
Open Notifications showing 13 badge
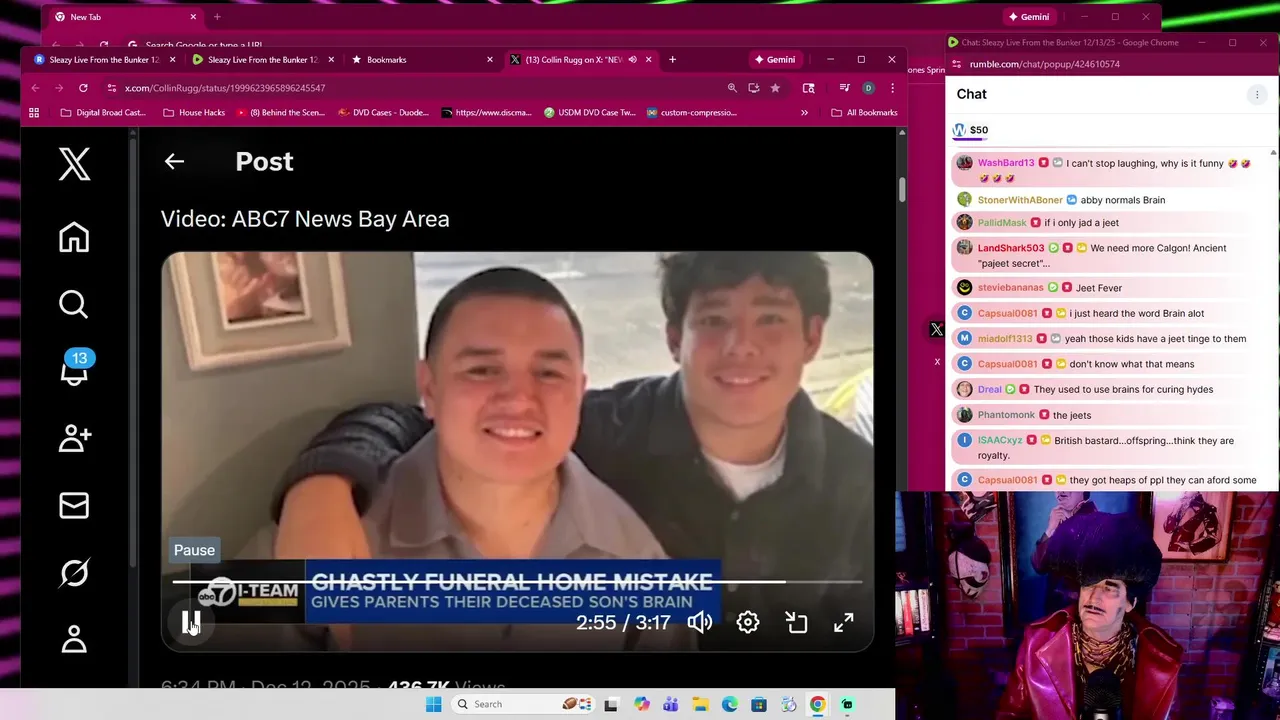pos(74,369)
